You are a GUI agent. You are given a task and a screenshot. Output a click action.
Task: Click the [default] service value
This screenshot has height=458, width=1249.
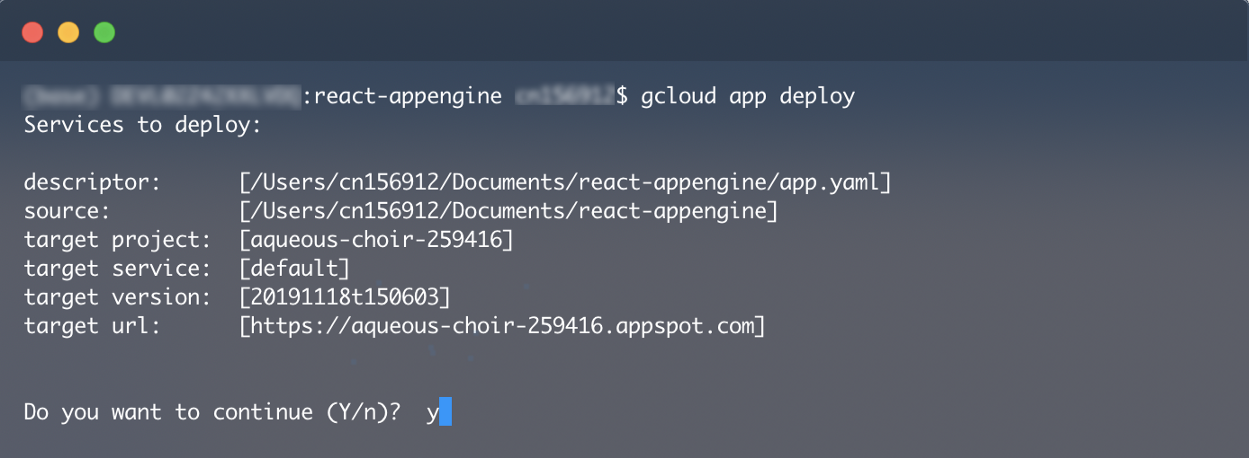[x=295, y=268]
